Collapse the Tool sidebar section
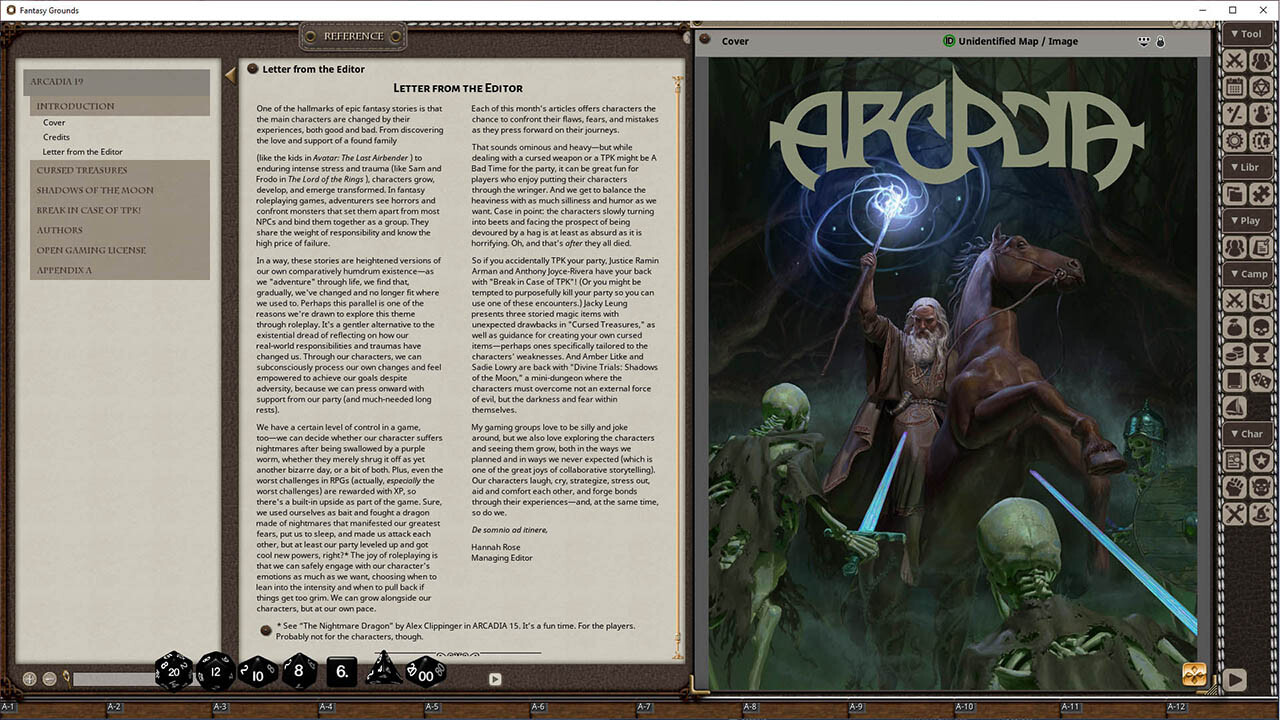The height and width of the screenshot is (720, 1280). 1247,34
